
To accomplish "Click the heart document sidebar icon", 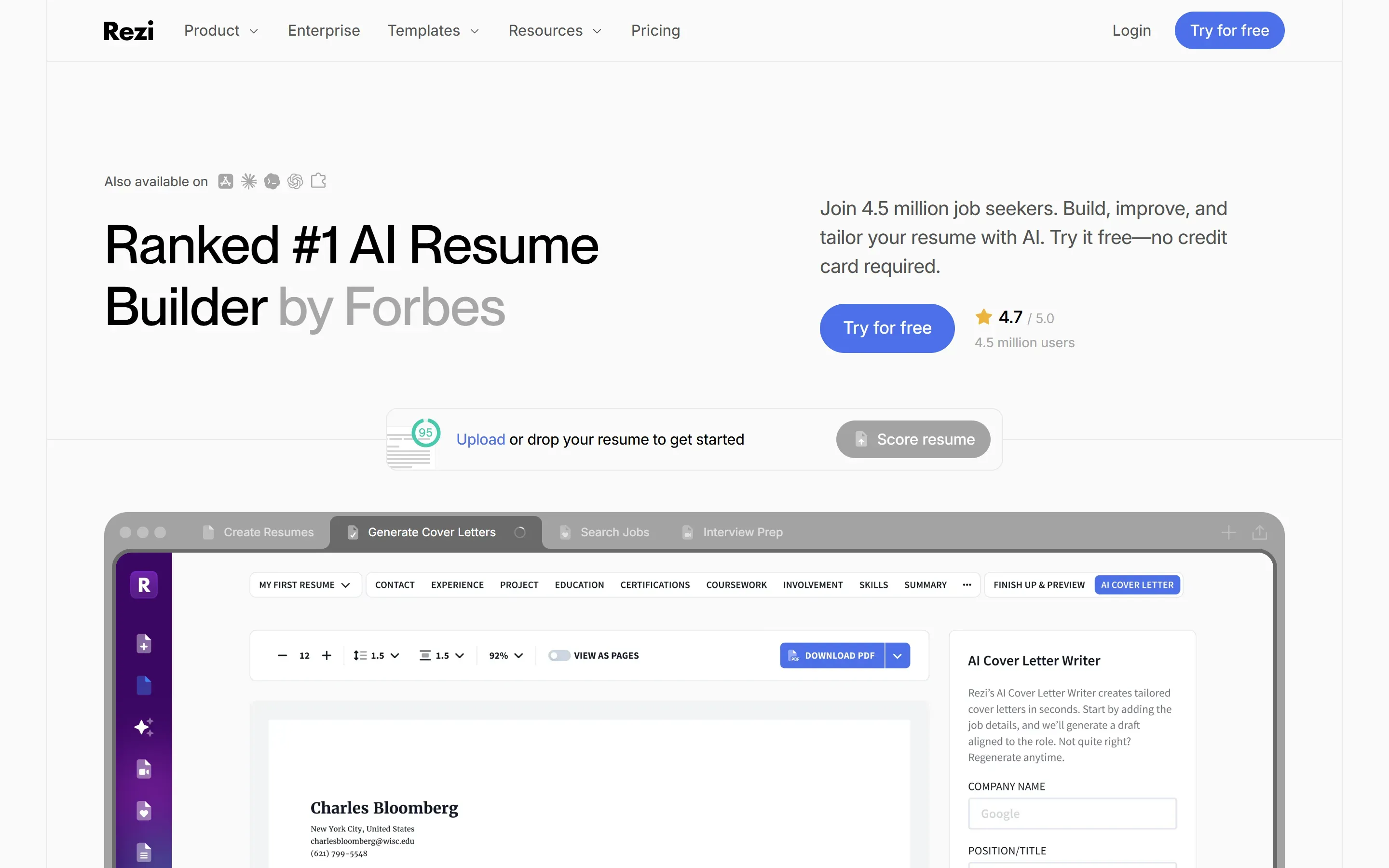I will [x=144, y=811].
